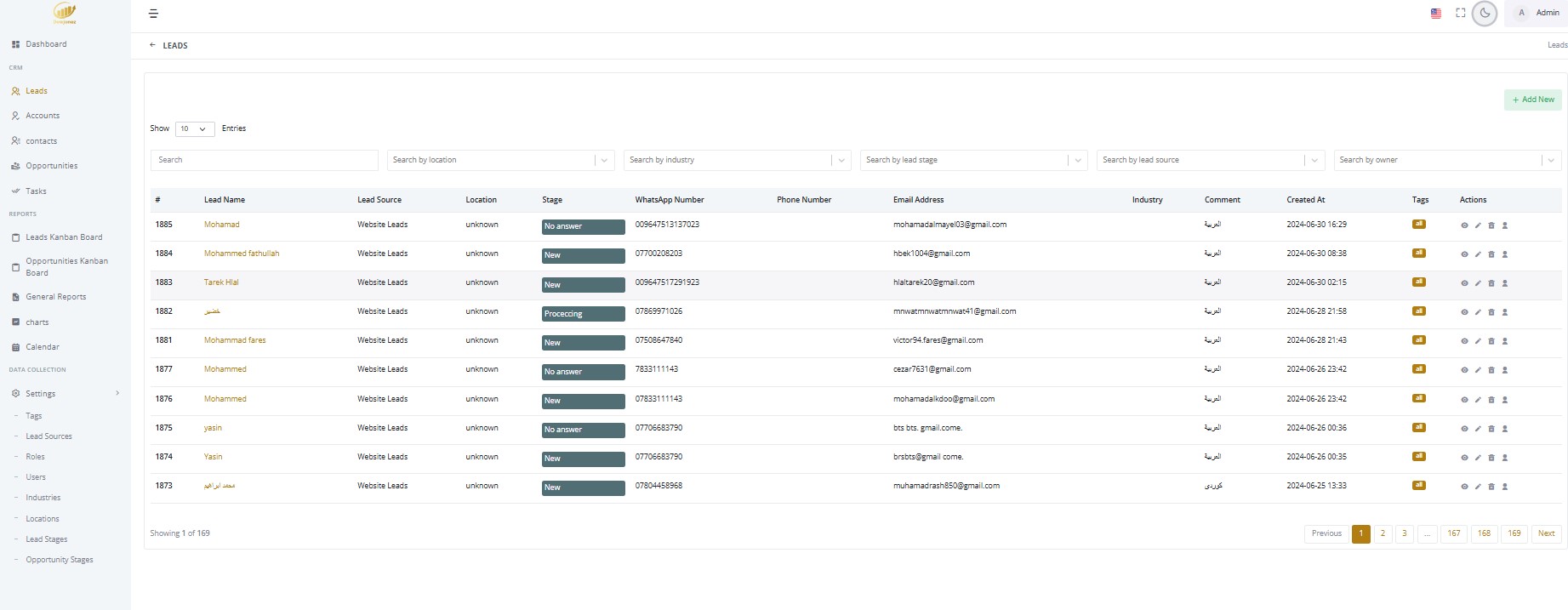Image resolution: width=1568 pixels, height=610 pixels.
Task: Open lead Mohammad fares
Action: click(235, 340)
